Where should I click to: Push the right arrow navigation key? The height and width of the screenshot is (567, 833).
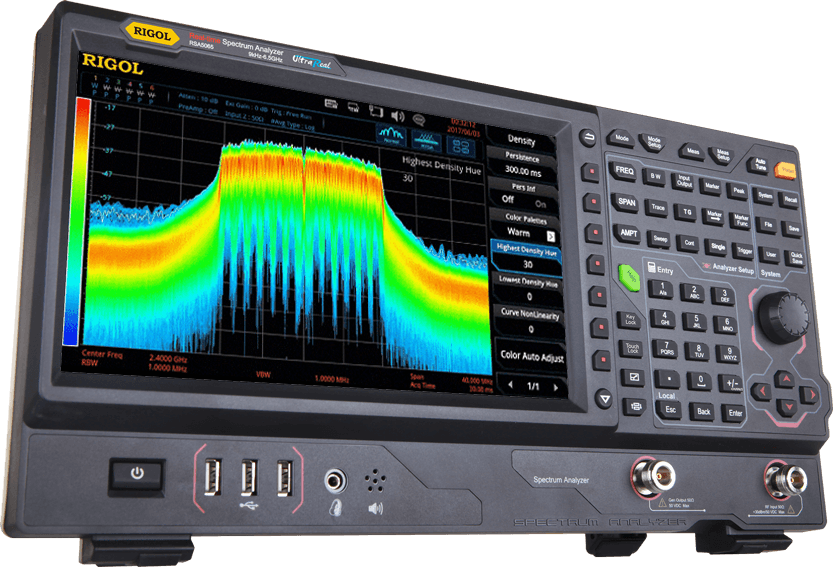pos(810,395)
